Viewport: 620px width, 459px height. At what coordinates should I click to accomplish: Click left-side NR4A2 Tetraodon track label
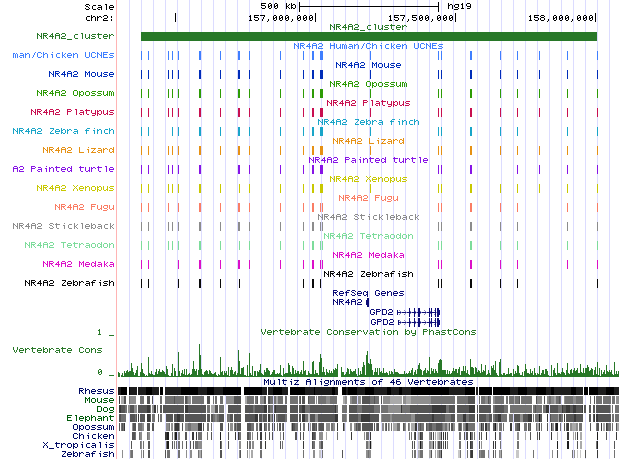tap(69, 245)
